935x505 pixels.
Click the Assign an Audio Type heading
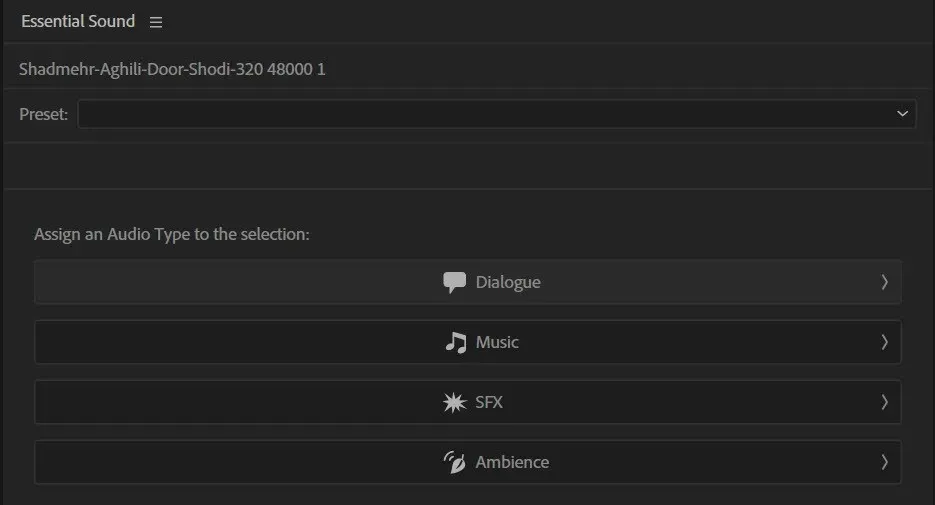tap(172, 234)
